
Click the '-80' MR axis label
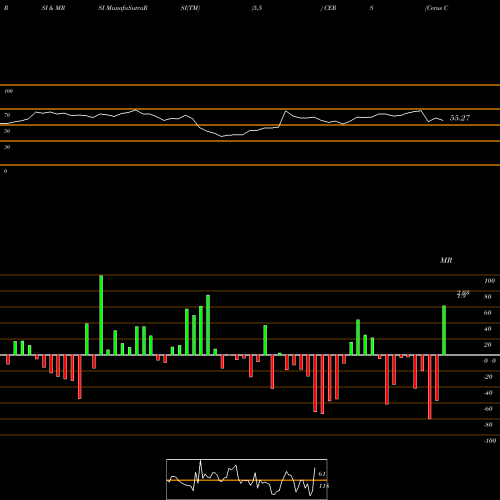click(x=488, y=425)
